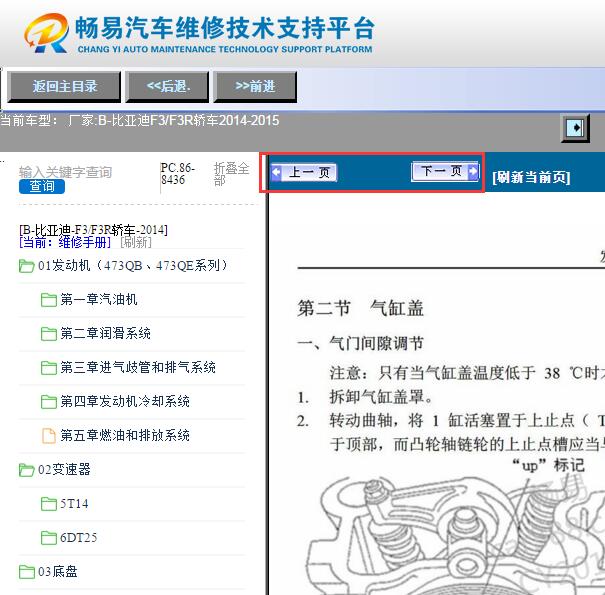Screen dimensions: 605x595
Task: Click folder icon next to 03底盘
Action: (27, 572)
